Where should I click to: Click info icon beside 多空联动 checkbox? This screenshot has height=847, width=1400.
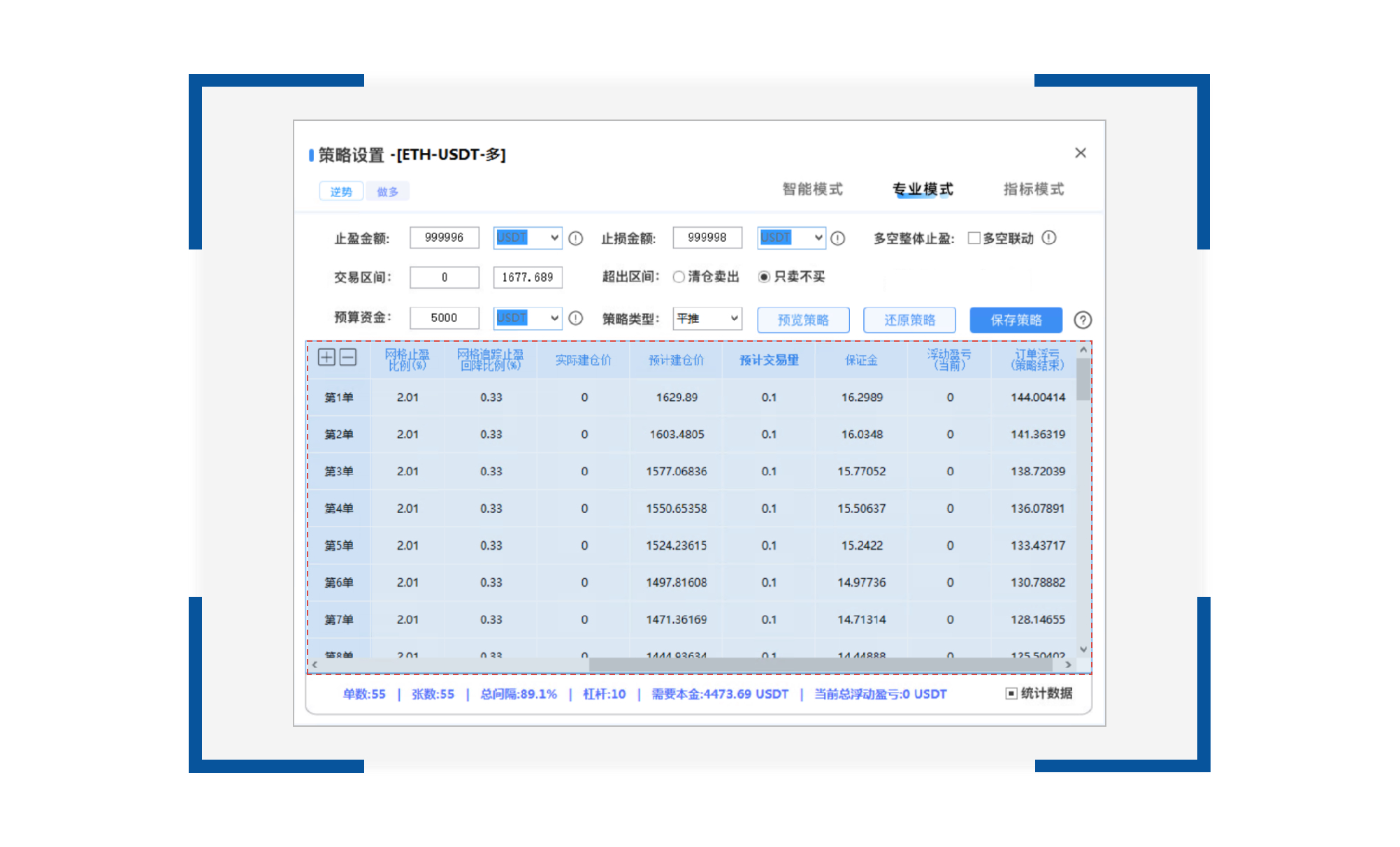(1049, 238)
